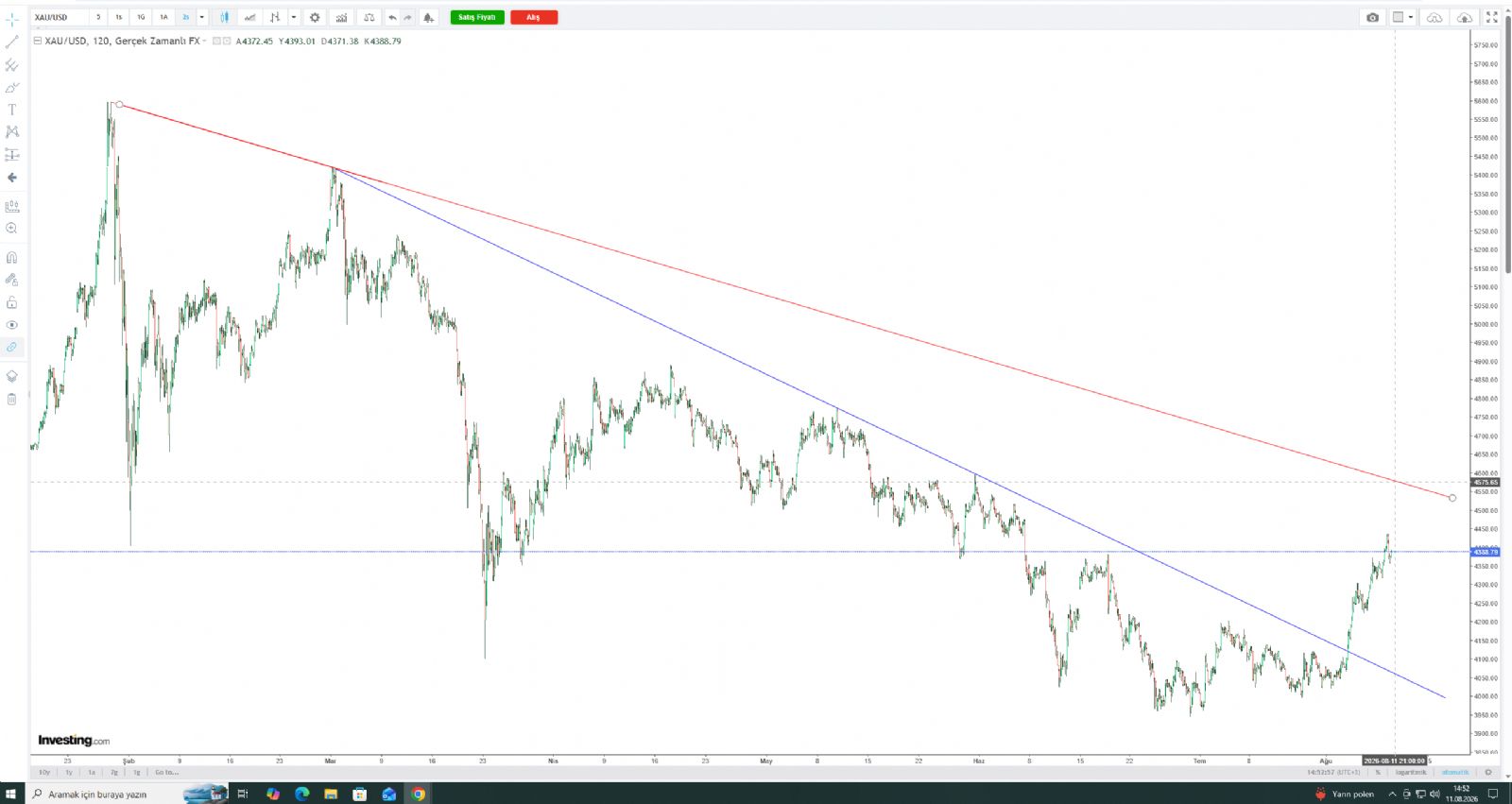This screenshot has width=1512, height=804.
Task: Expand the time interval dropdown arrow
Action: [201, 17]
